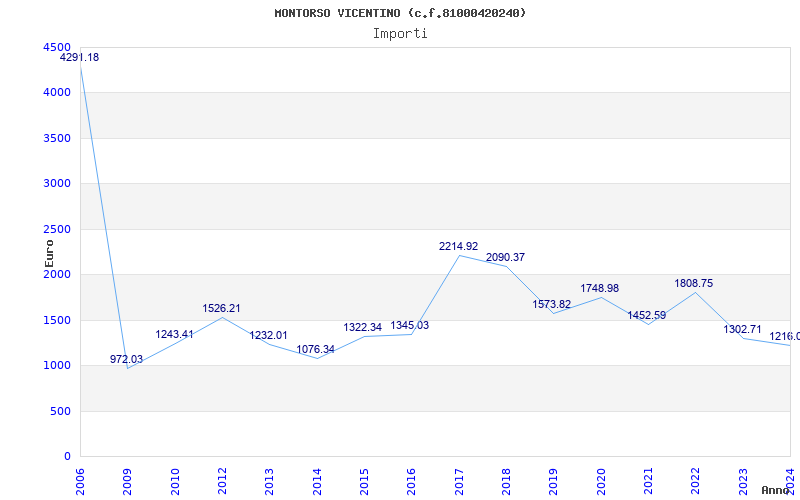Click x-axis year 2022
This screenshot has height=500, width=800.
[x=695, y=482]
